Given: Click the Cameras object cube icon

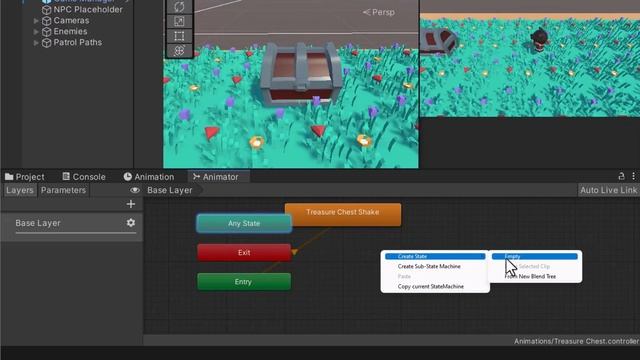Looking at the screenshot, I should coord(47,21).
